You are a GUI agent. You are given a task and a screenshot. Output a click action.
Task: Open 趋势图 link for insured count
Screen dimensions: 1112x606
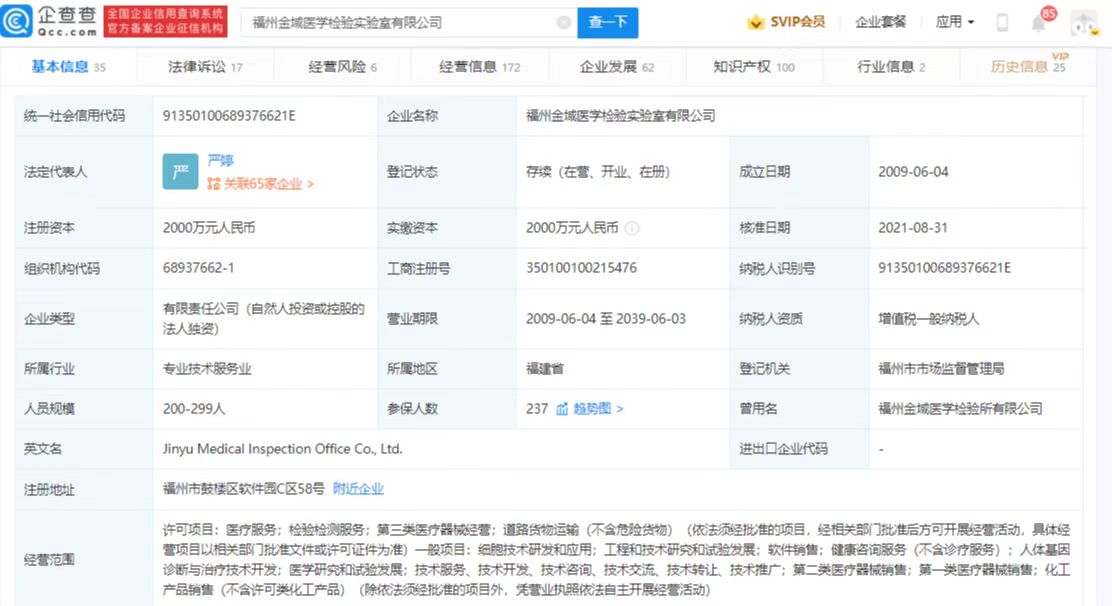pyautogui.click(x=598, y=409)
